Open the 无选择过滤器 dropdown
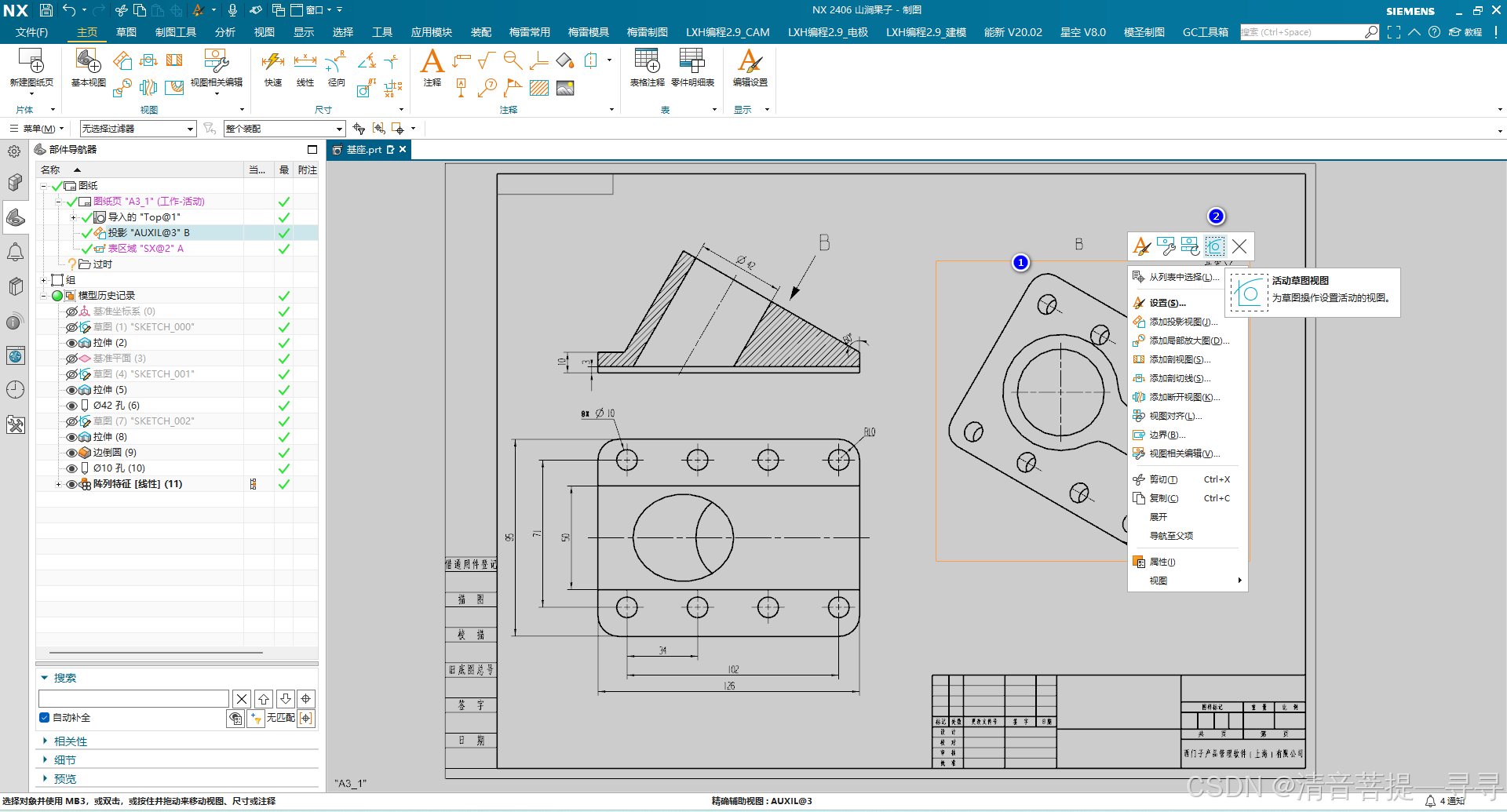The image size is (1507, 812). click(x=137, y=129)
